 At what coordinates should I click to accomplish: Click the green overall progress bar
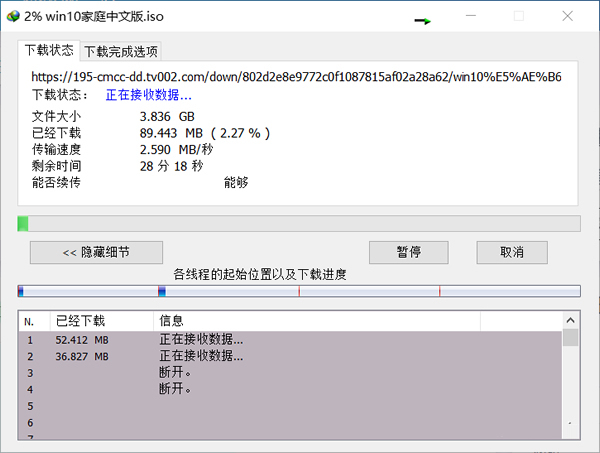[x=299, y=223]
